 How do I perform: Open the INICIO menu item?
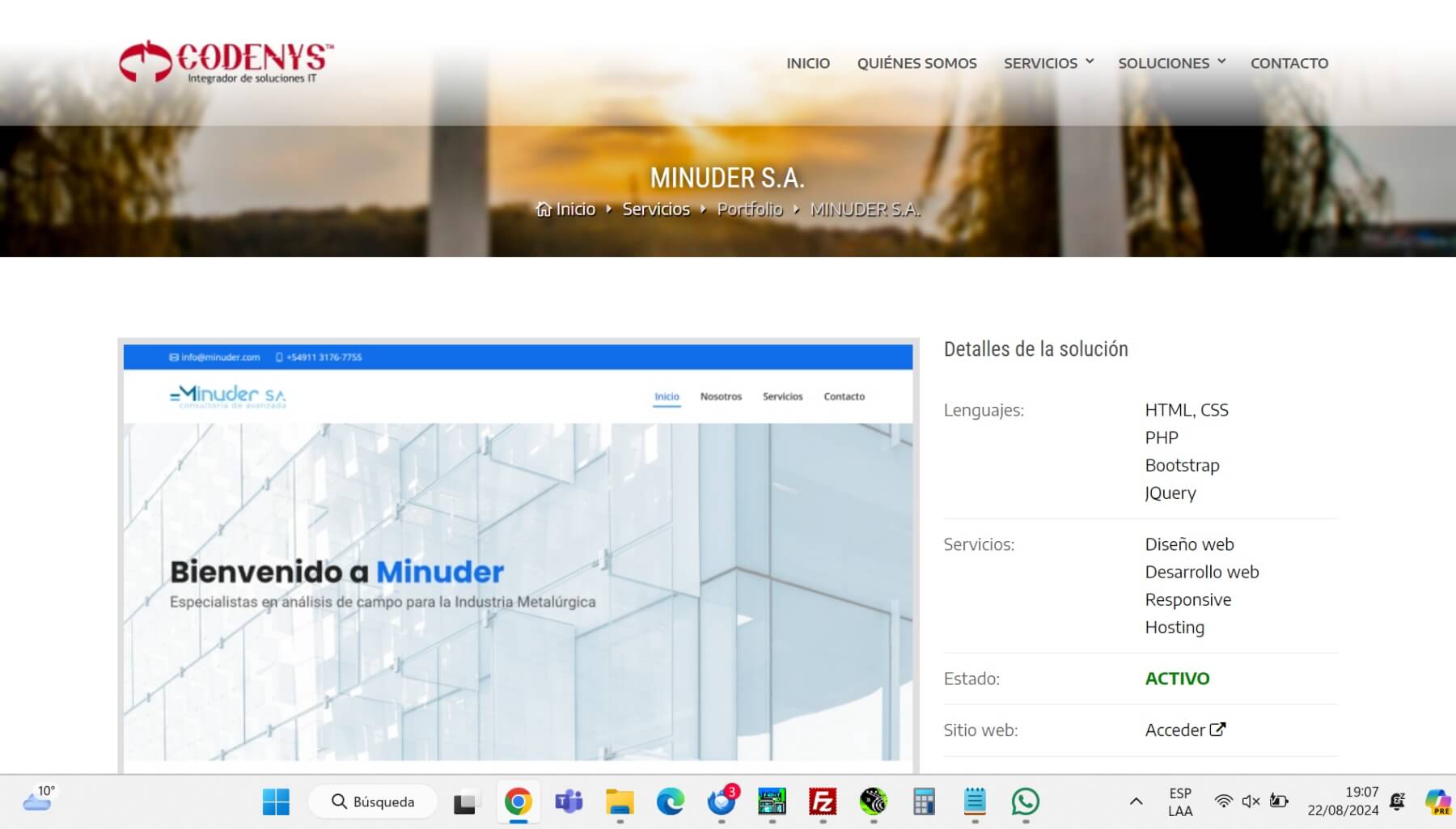(x=808, y=63)
